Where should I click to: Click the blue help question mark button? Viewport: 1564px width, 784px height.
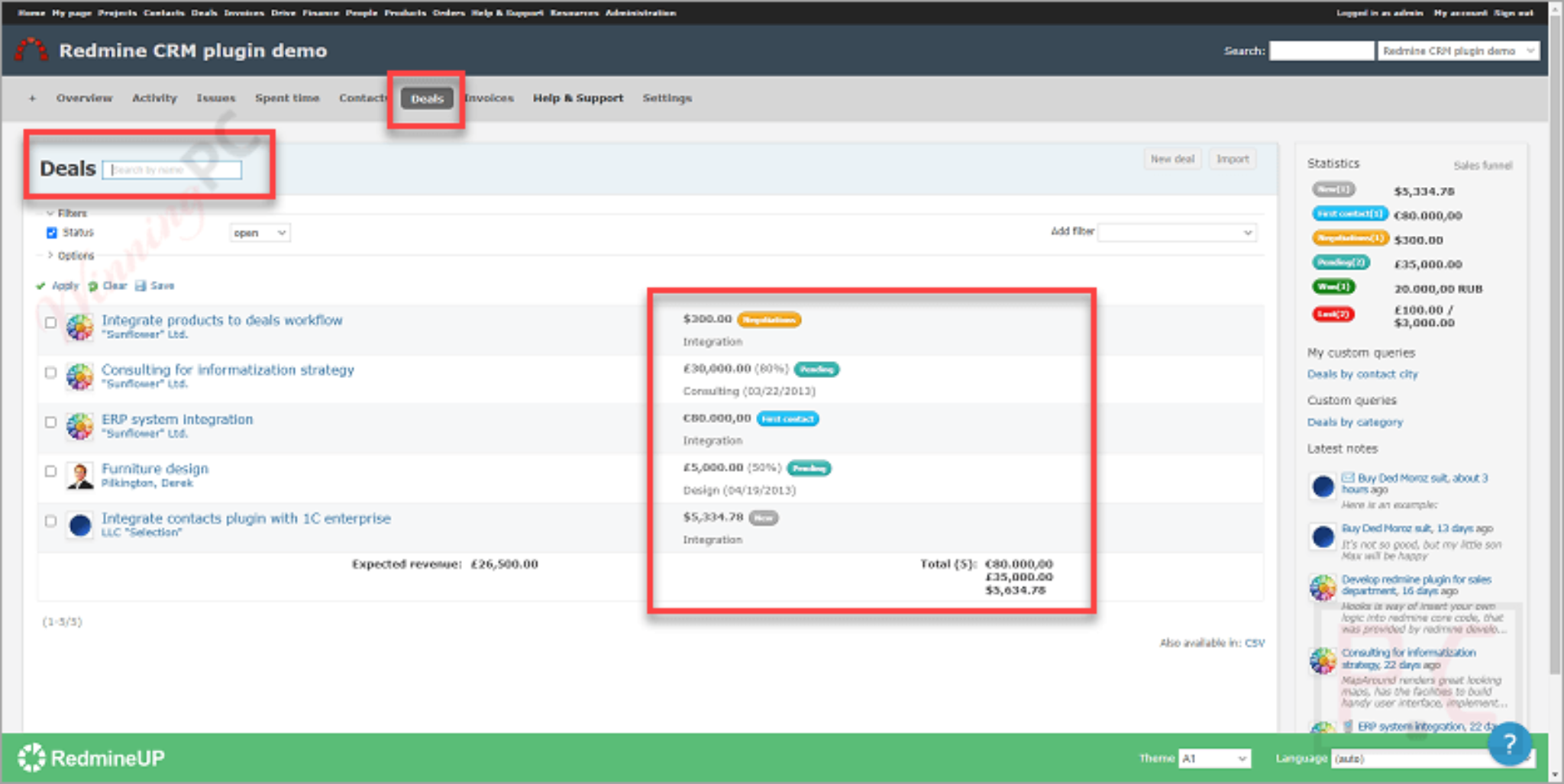point(1509,744)
